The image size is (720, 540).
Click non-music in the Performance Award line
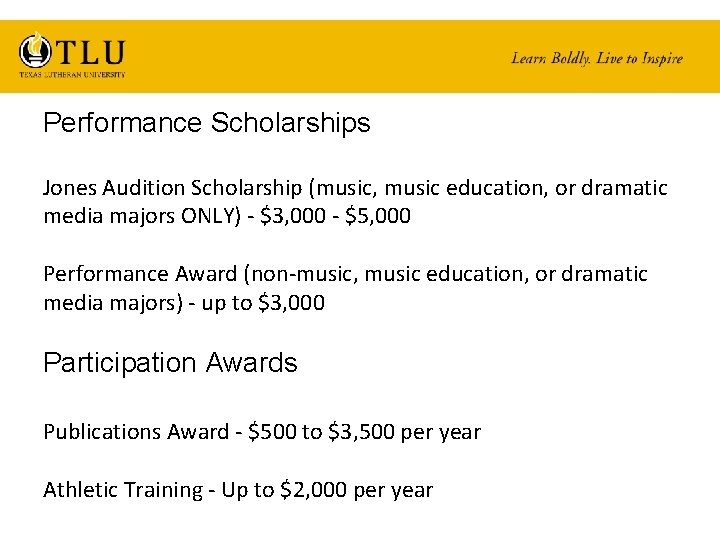pos(304,274)
